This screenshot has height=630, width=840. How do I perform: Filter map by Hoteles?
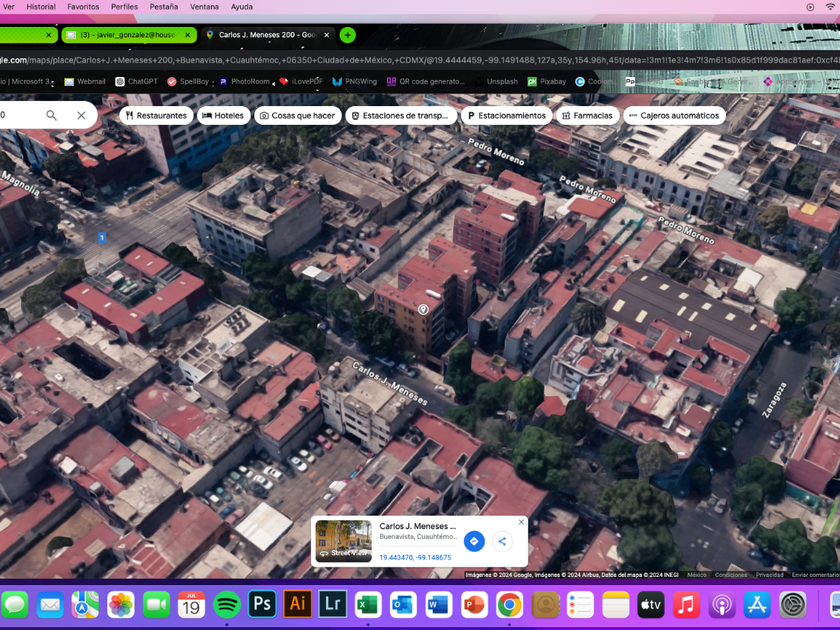coord(223,115)
